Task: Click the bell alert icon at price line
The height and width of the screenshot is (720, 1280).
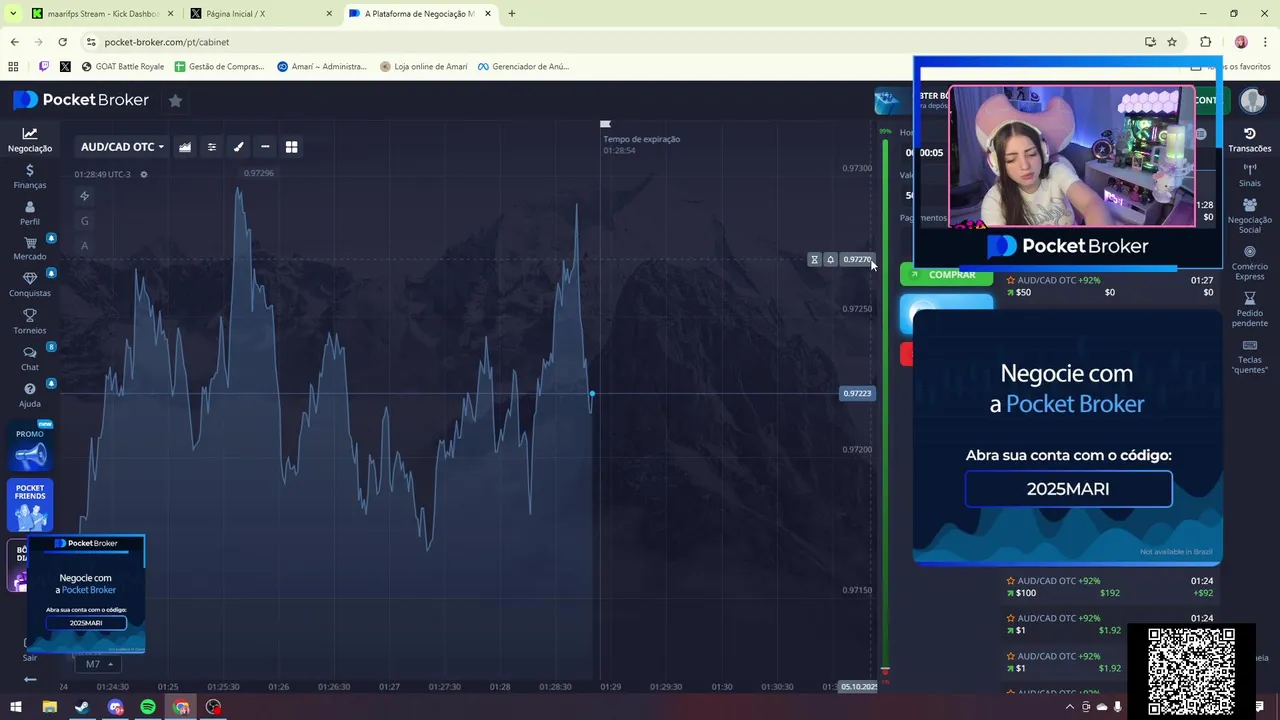Action: tap(830, 260)
